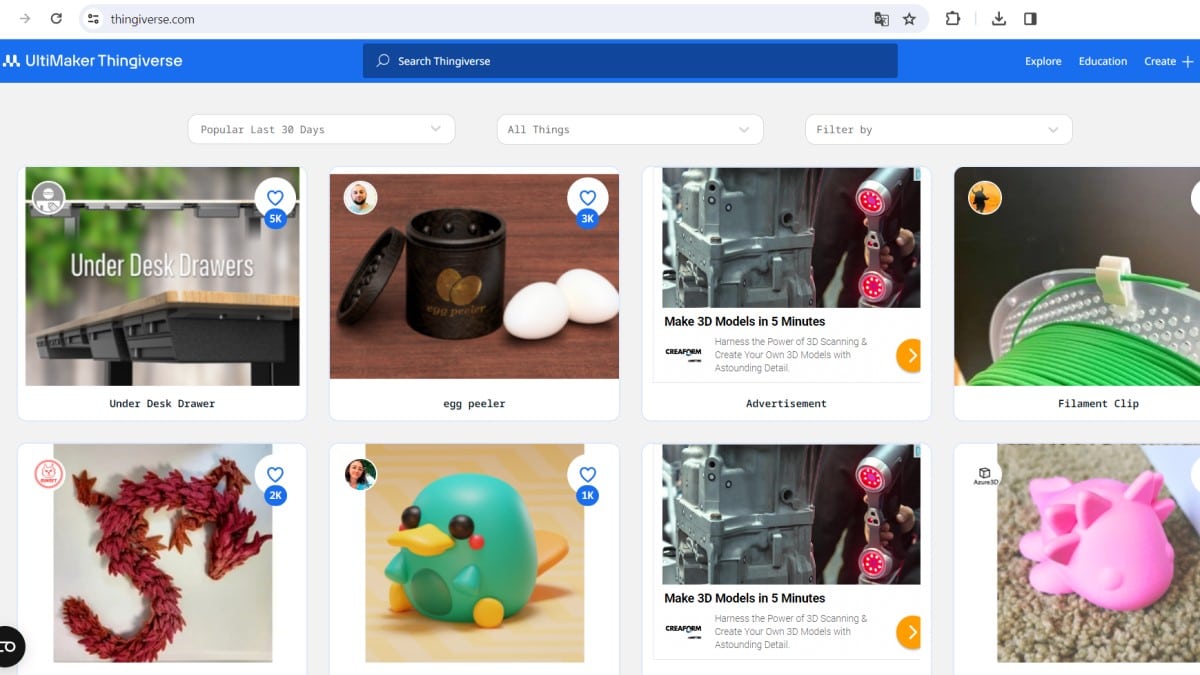Click the translate page icon
1200x675 pixels.
[881, 19]
